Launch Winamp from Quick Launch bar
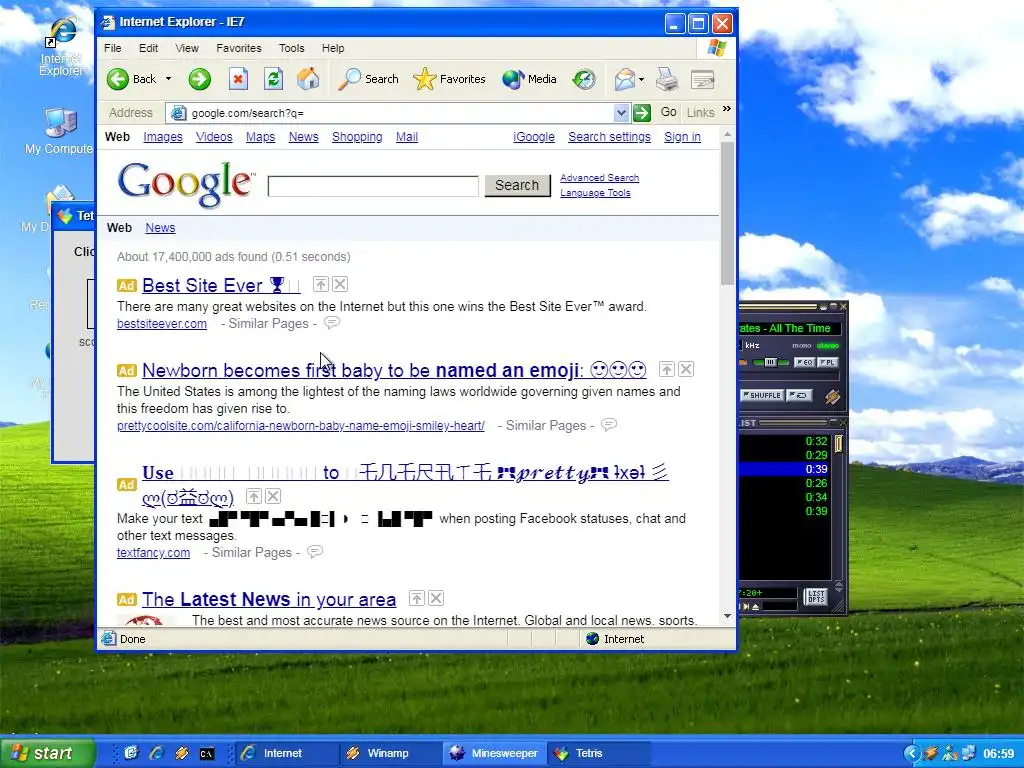This screenshot has height=768, width=1024. [x=182, y=753]
